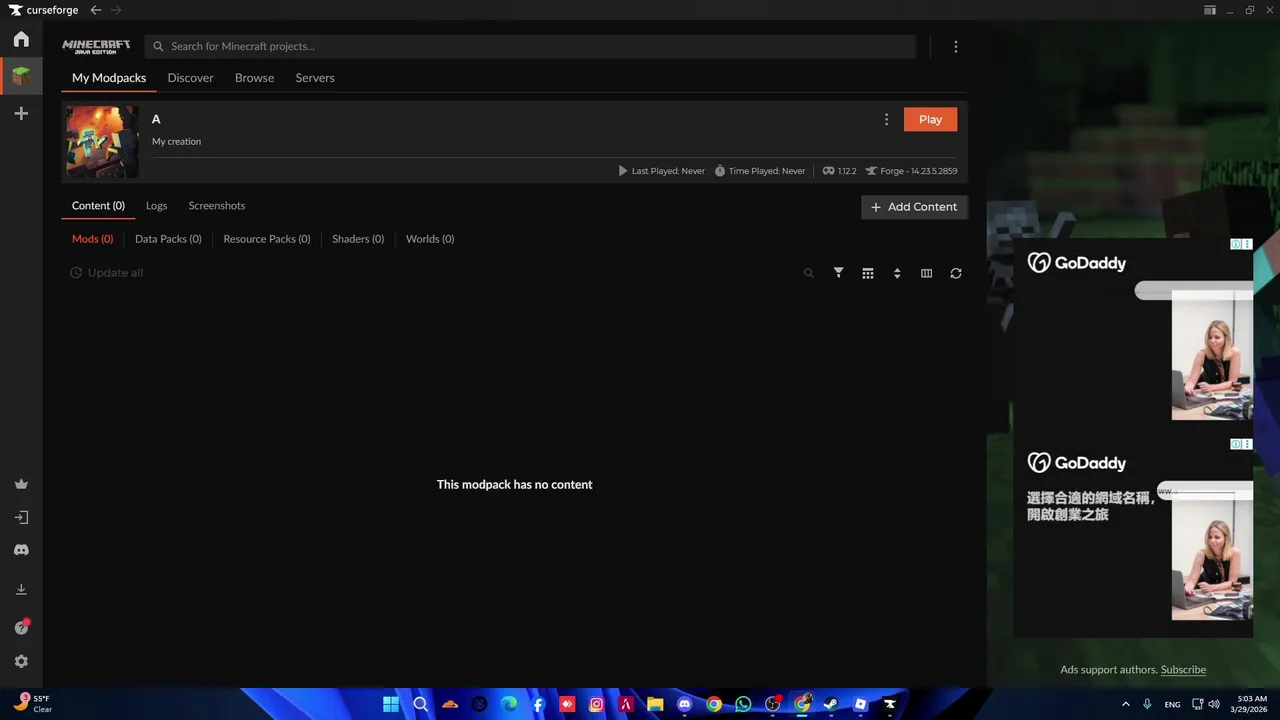Image resolution: width=1280 pixels, height=720 pixels.
Task: Open the downloads icon in left sidebar
Action: coord(21,590)
